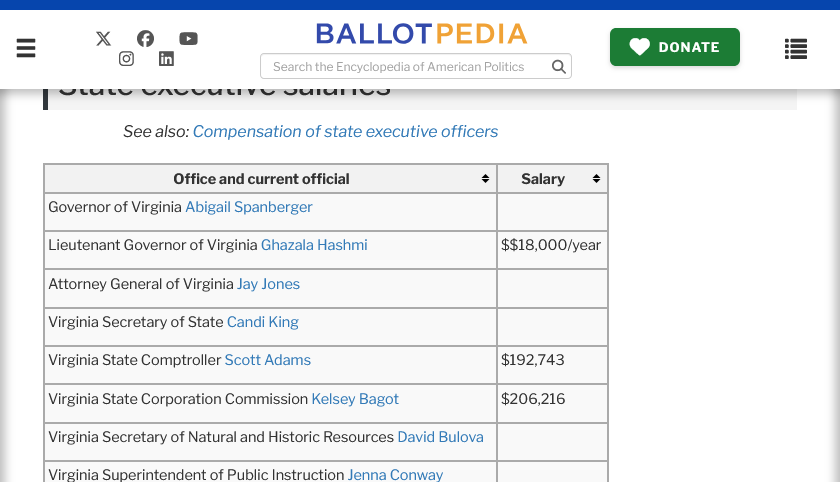Open Scott Adams comptroller link
Image resolution: width=840 pixels, height=482 pixels.
tap(267, 360)
